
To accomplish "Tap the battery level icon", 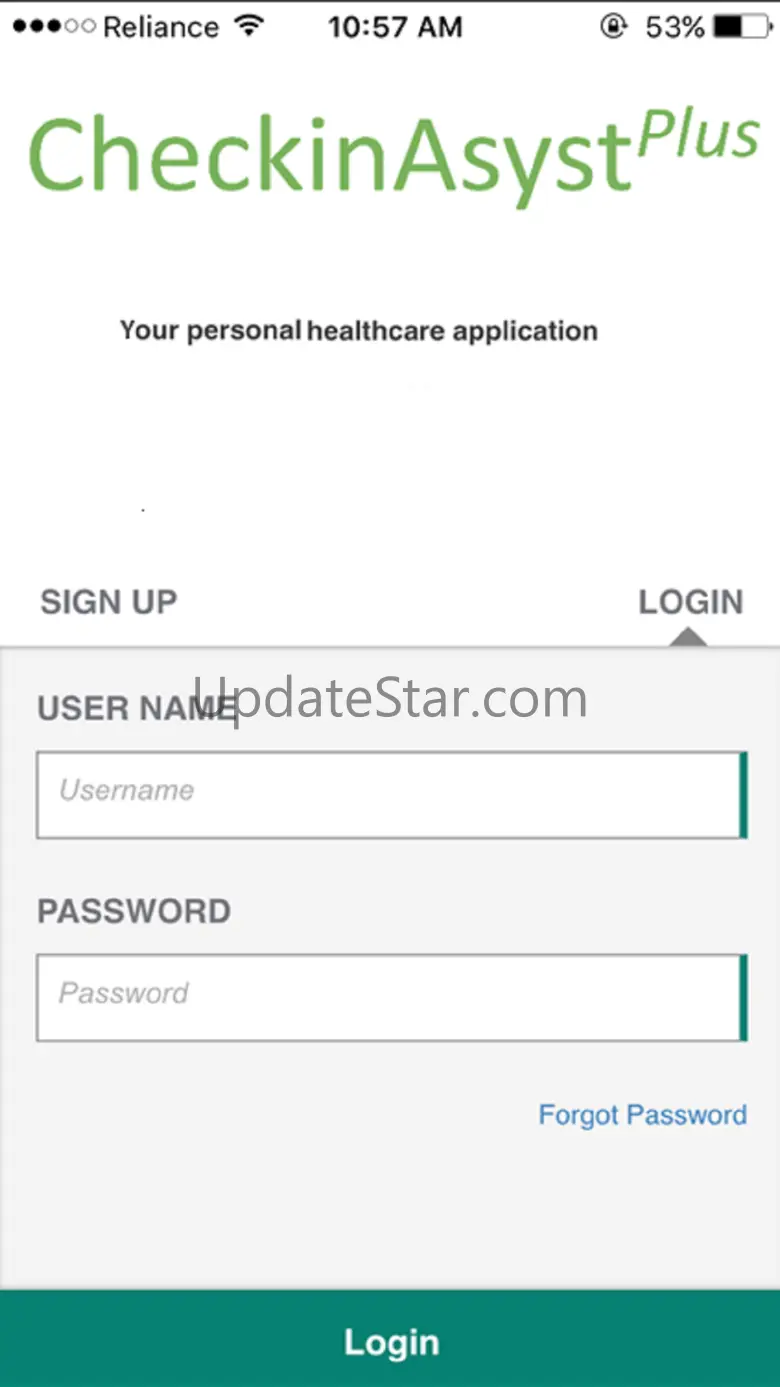I will (741, 26).
